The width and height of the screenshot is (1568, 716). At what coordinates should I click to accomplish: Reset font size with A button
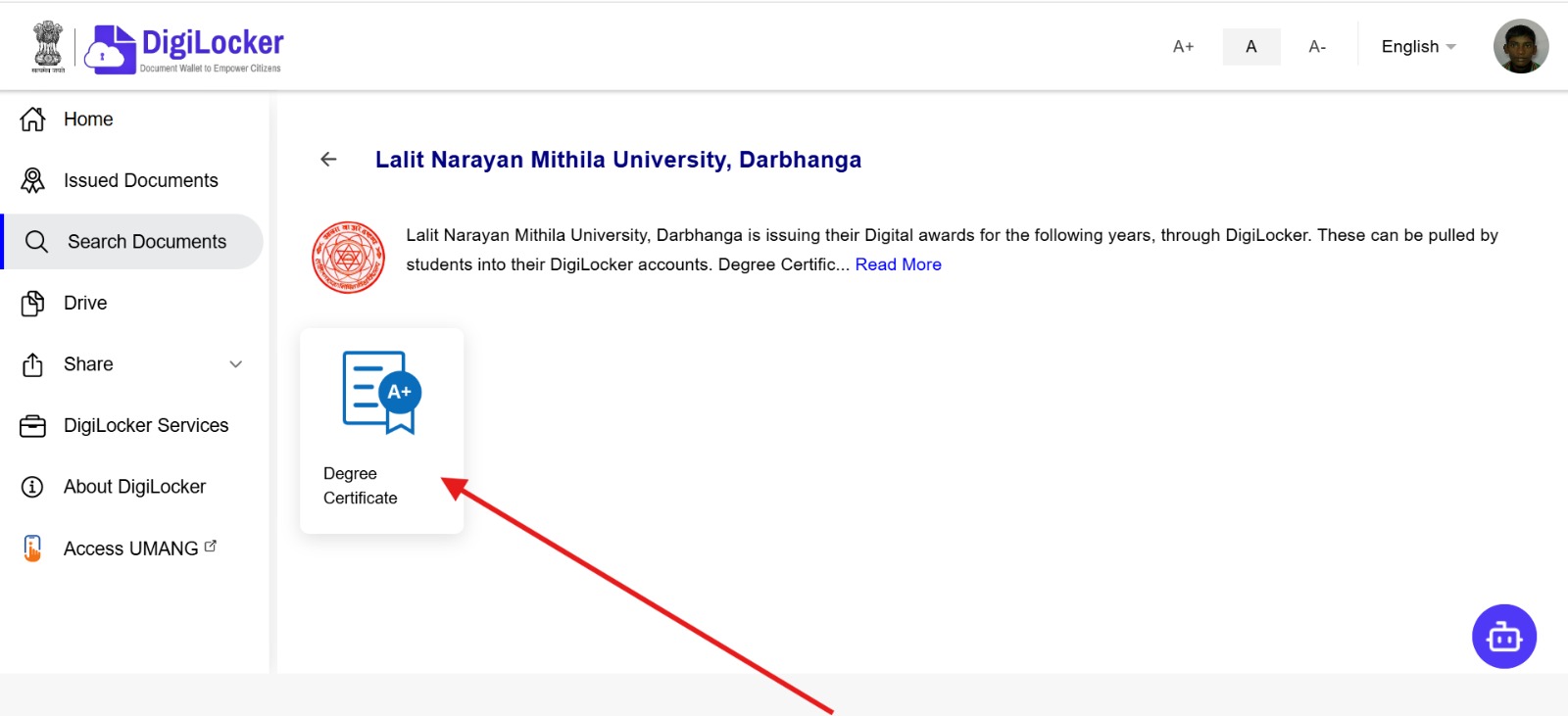(x=1251, y=46)
